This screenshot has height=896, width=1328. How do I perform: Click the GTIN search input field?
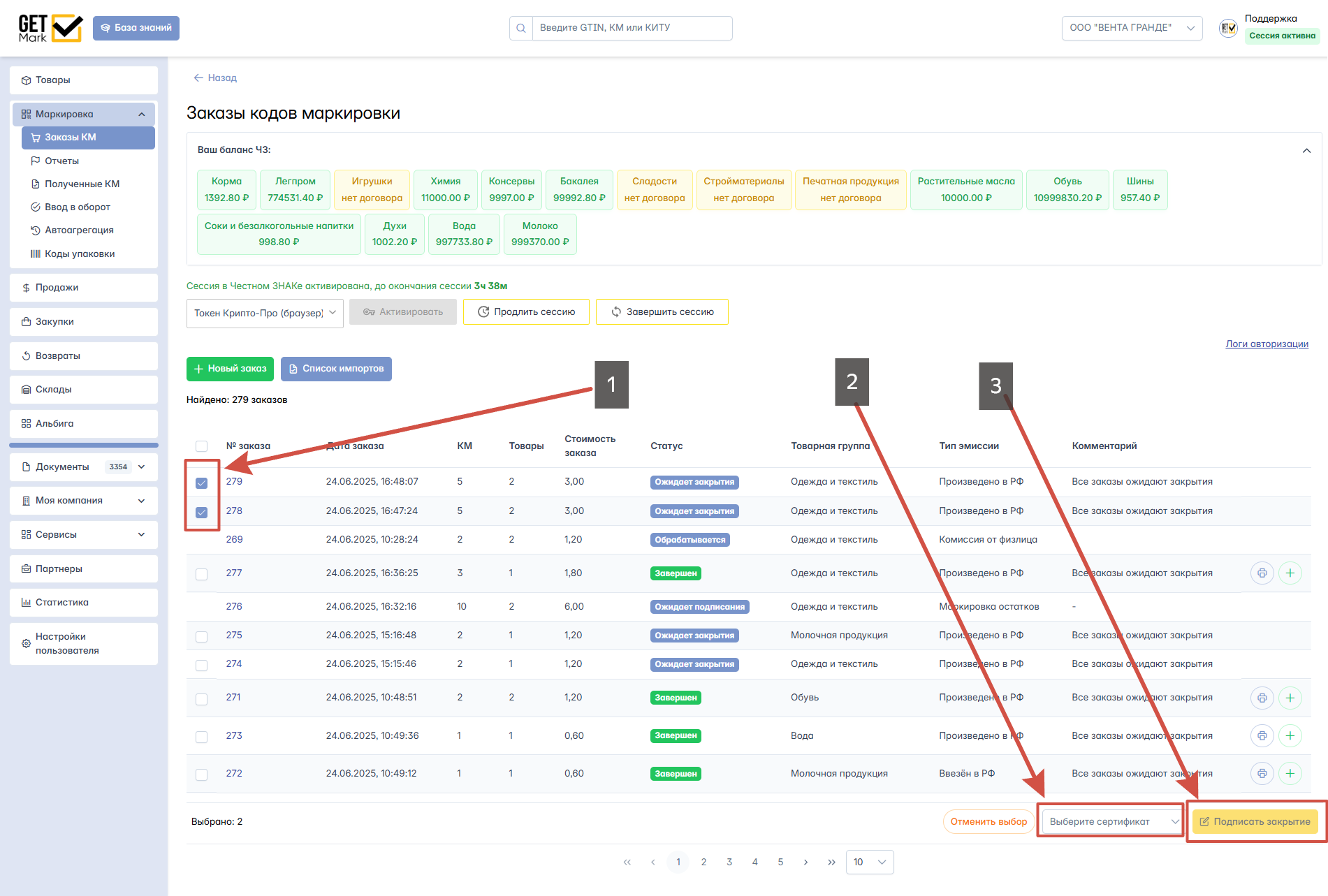(x=632, y=28)
